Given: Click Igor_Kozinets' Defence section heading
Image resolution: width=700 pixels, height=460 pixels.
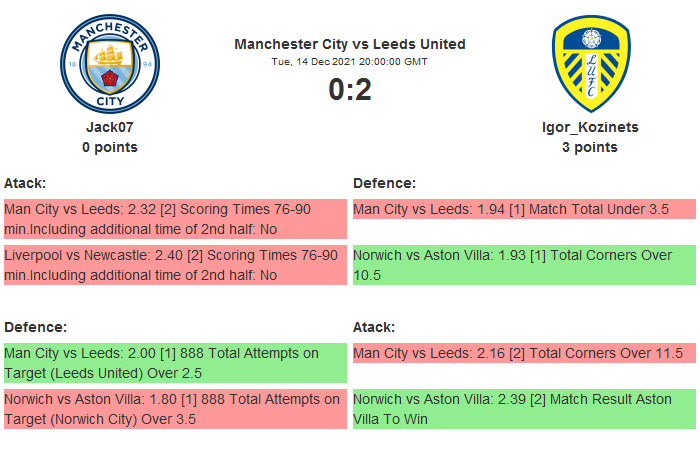Looking at the screenshot, I should pos(384,183).
